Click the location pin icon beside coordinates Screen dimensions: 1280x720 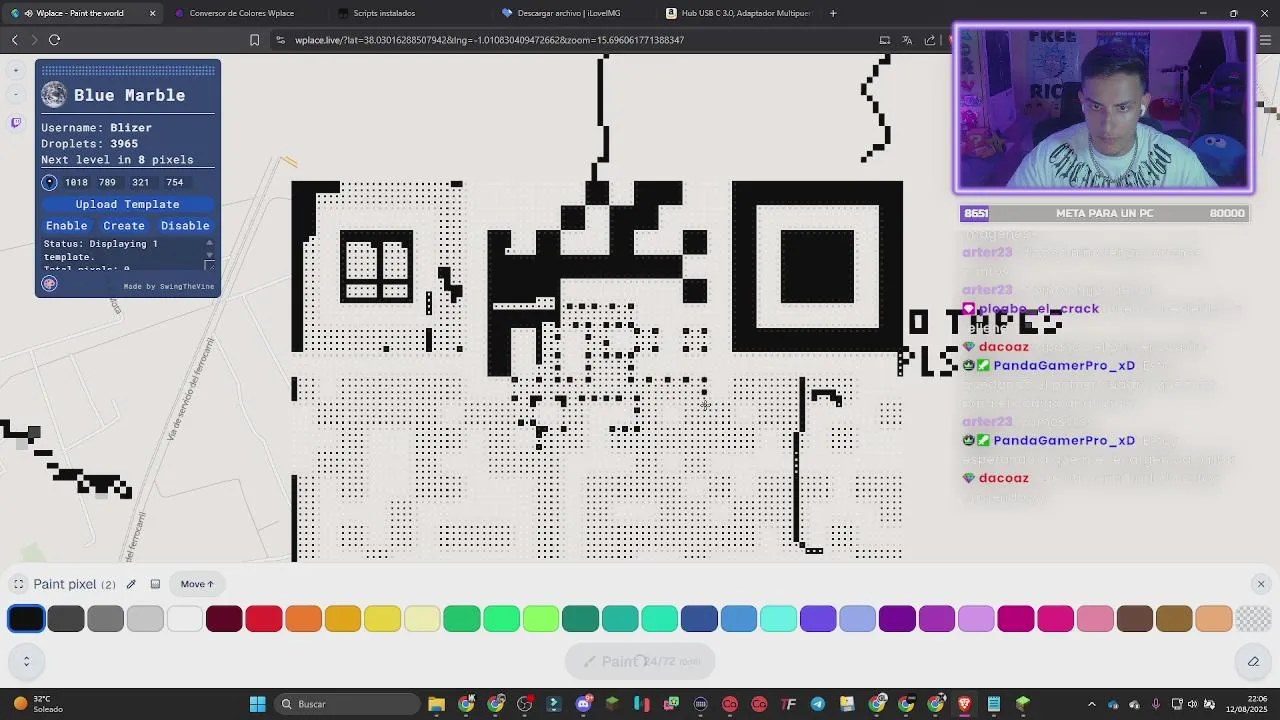[x=49, y=182]
